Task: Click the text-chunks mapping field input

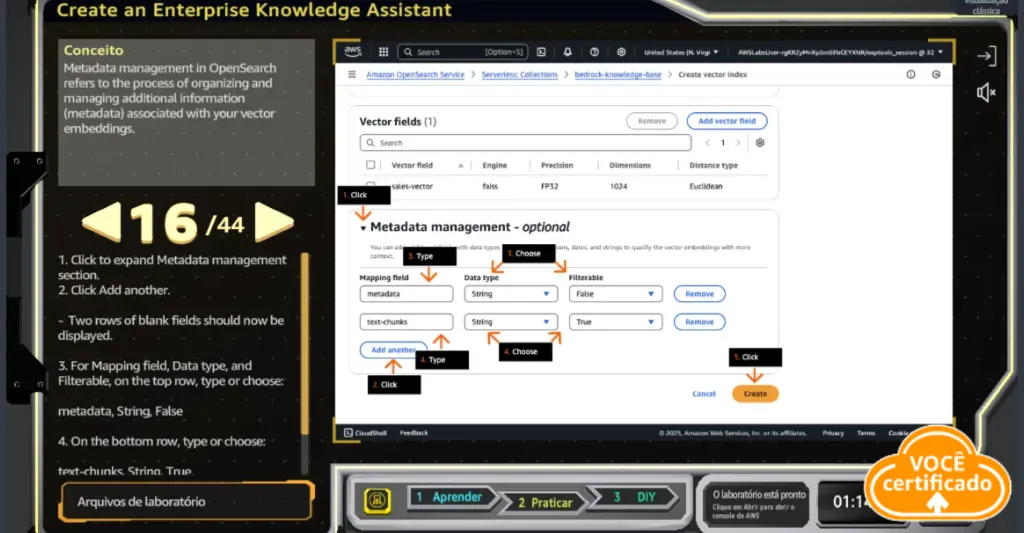Action: pyautogui.click(x=406, y=322)
